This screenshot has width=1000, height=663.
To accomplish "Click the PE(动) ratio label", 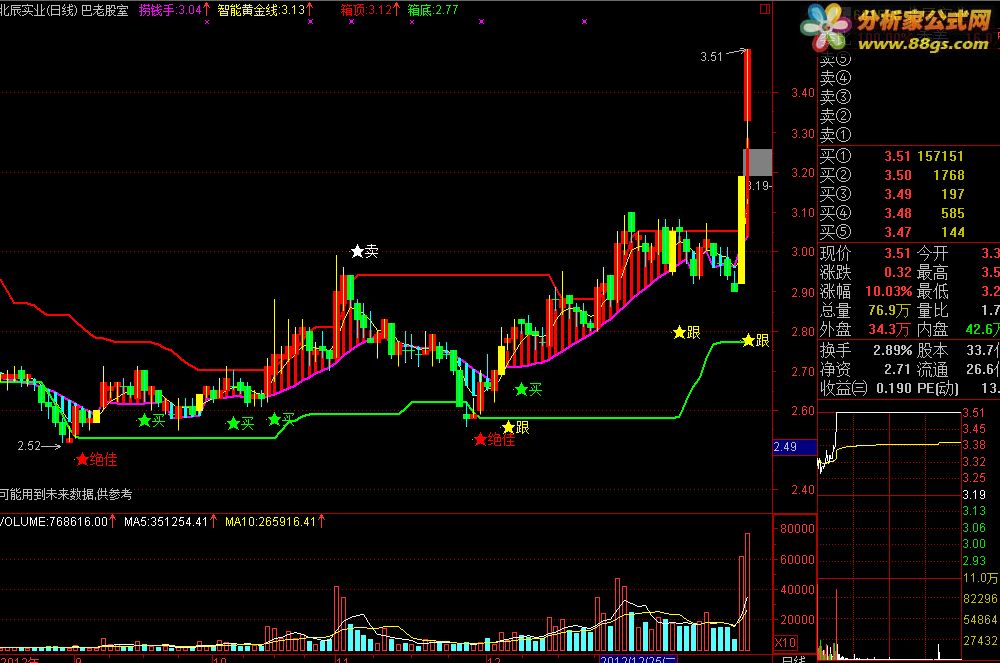I will point(938,389).
